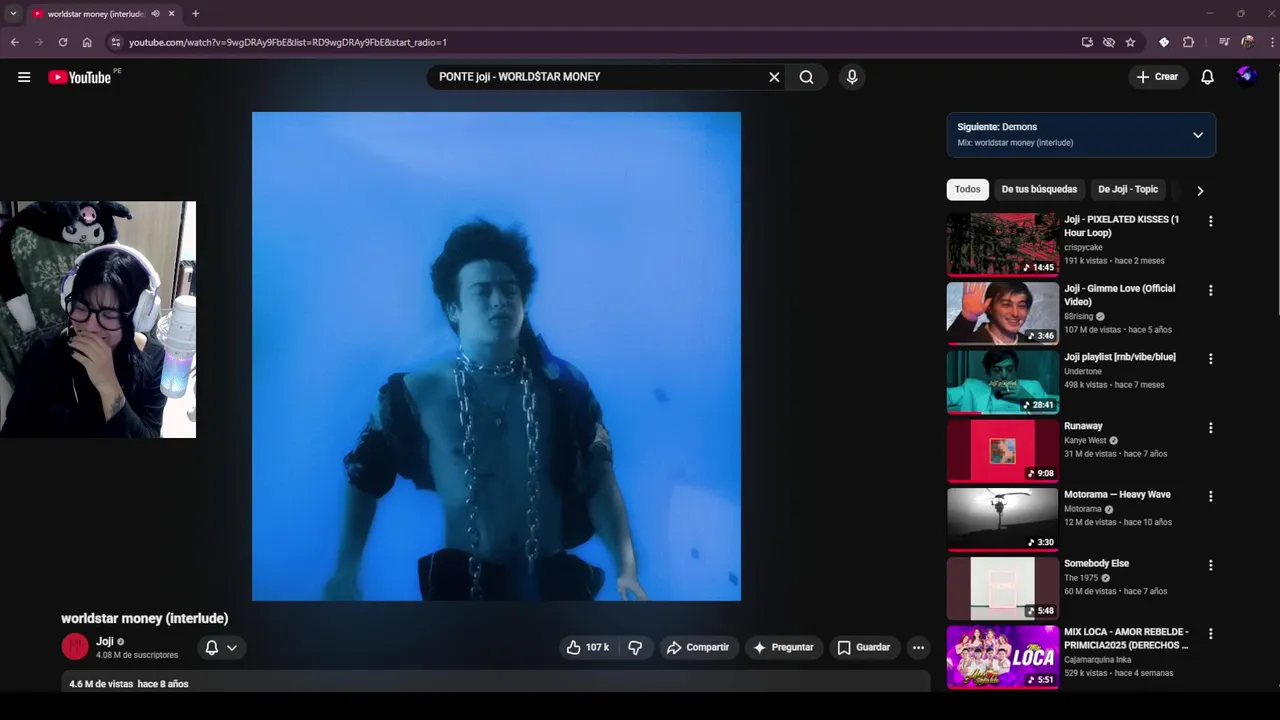1280x720 pixels.
Task: Play Joji playlist rnb/vibe/blue thumbnail
Action: pos(1002,382)
